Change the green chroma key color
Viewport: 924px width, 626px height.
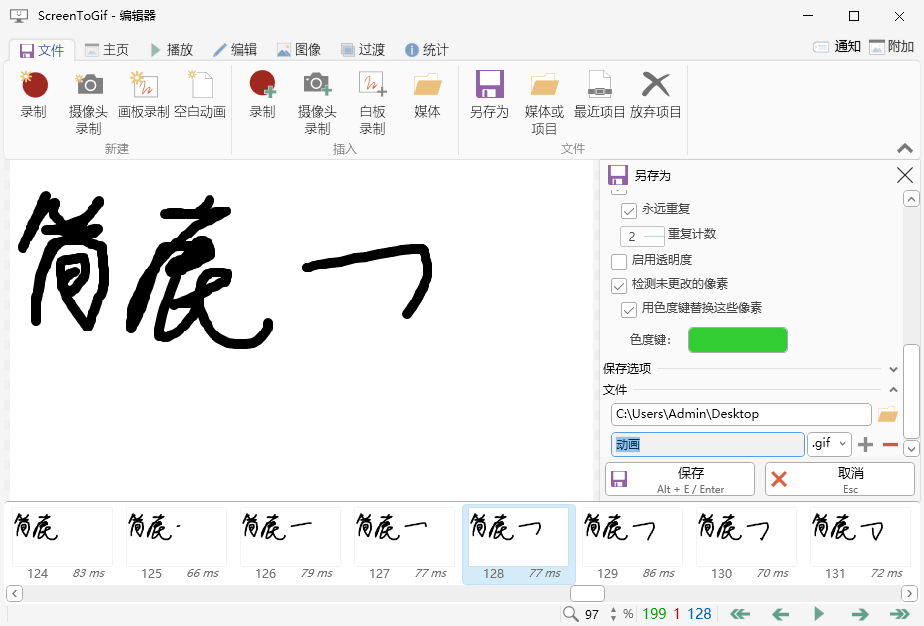pyautogui.click(x=738, y=339)
